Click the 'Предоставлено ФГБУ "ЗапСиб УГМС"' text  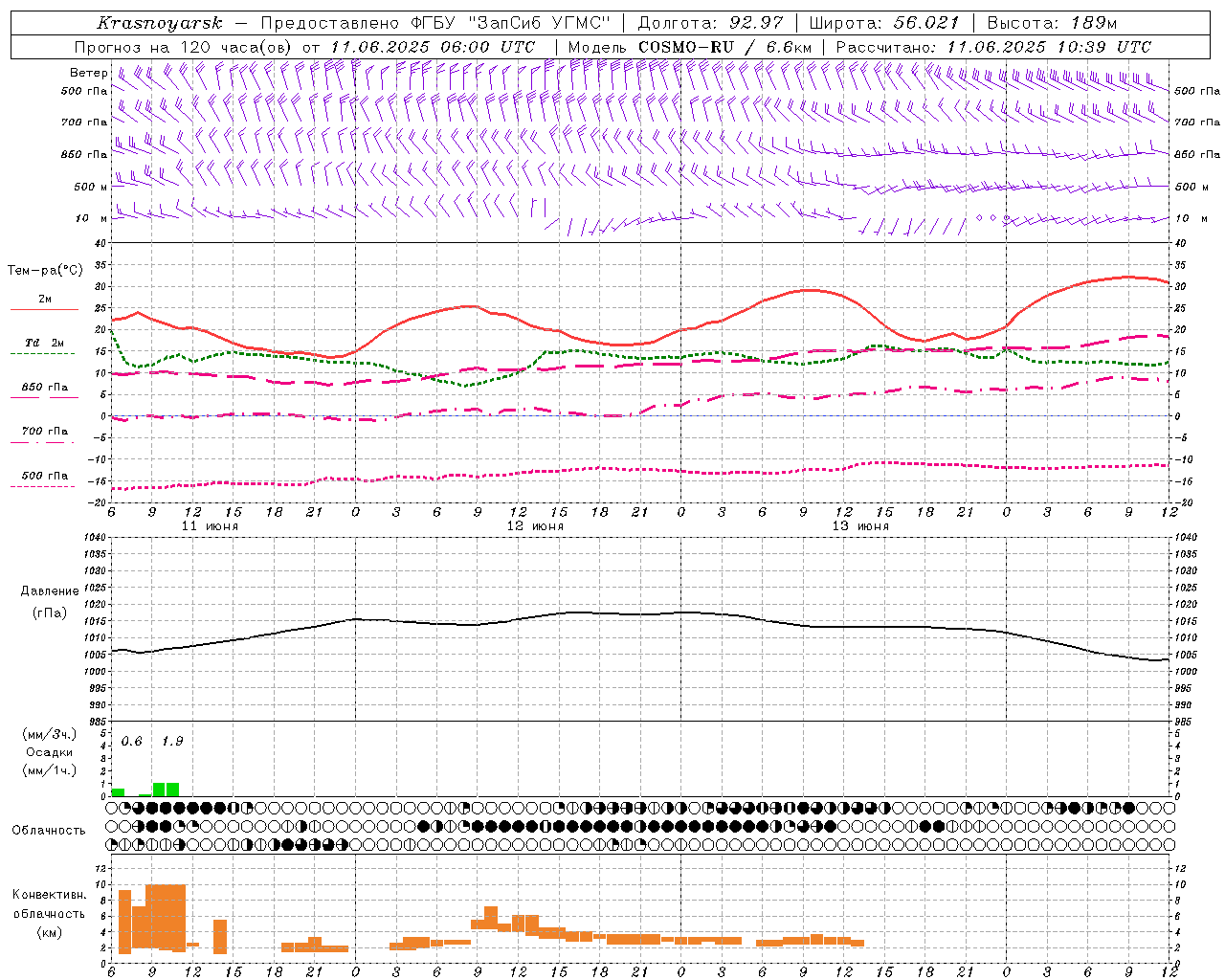tap(435, 23)
